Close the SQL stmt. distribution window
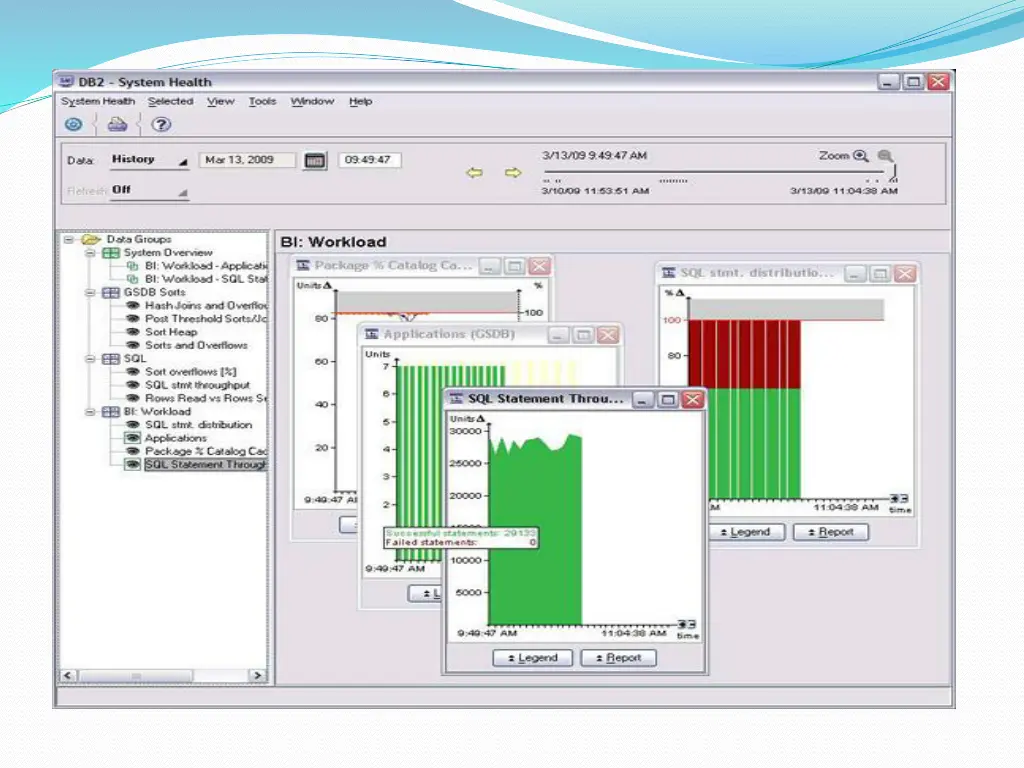Screen dimensions: 1024x768 [x=905, y=274]
